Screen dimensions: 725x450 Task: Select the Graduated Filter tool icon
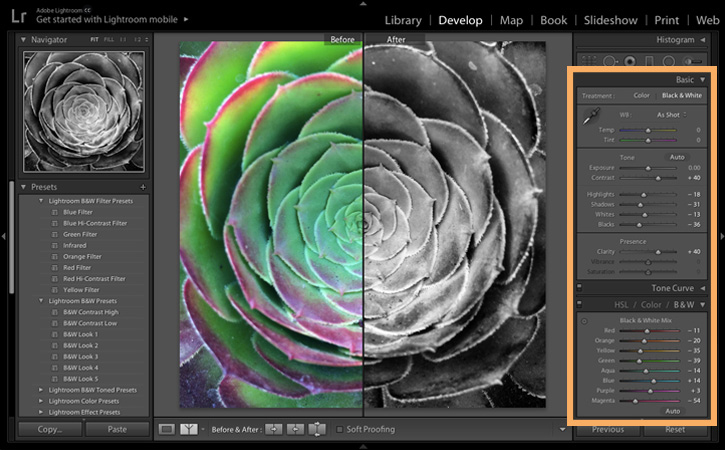[x=649, y=61]
